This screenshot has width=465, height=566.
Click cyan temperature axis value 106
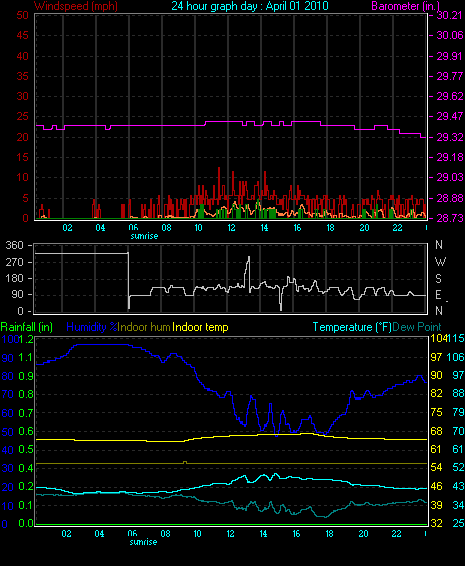(456, 357)
